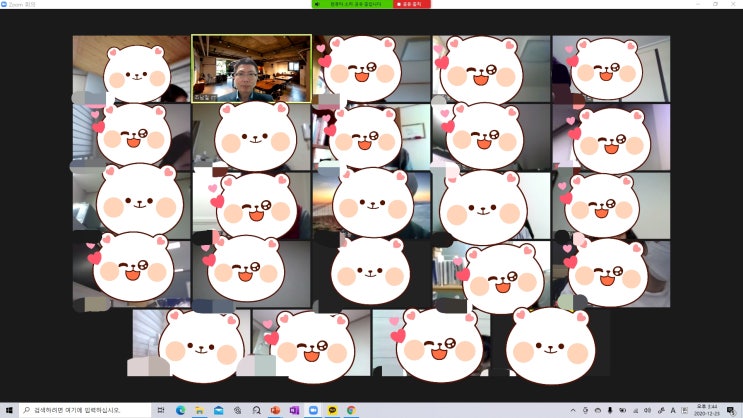Open the taskbar clock and date
The image size is (743, 418).
tap(707, 410)
